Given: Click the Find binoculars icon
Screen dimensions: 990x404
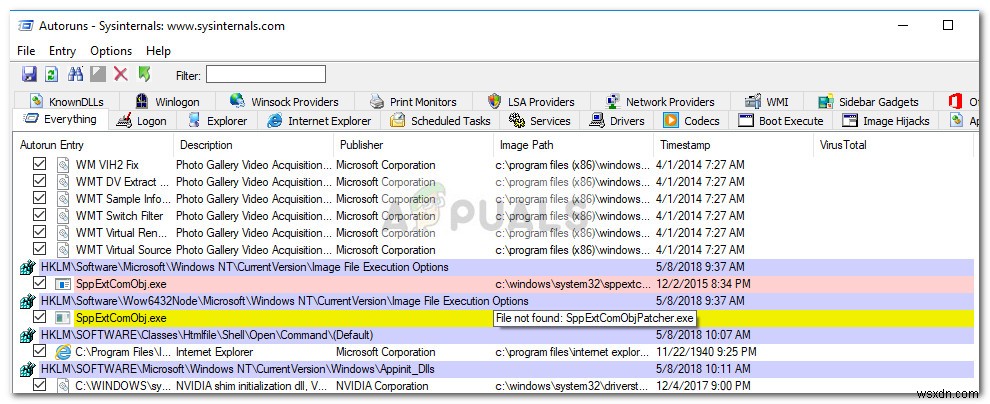Looking at the screenshot, I should (75, 74).
